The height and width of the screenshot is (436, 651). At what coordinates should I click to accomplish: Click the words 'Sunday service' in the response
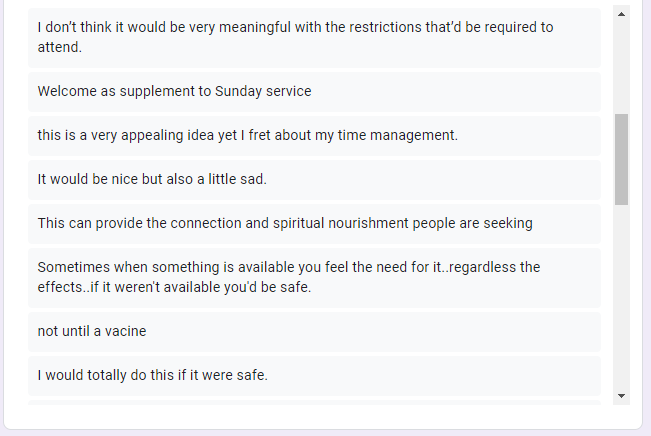click(263, 91)
